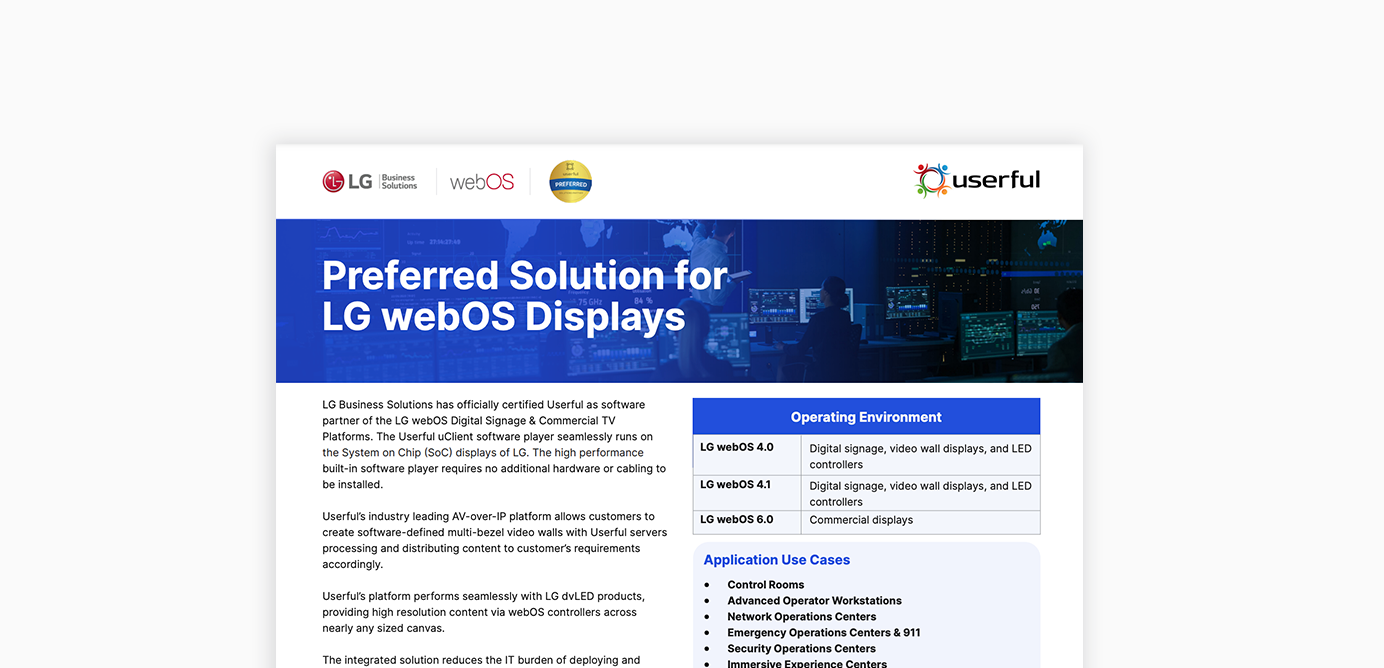
Task: Click the bullet next to Control Rooms
Action: click(x=707, y=584)
